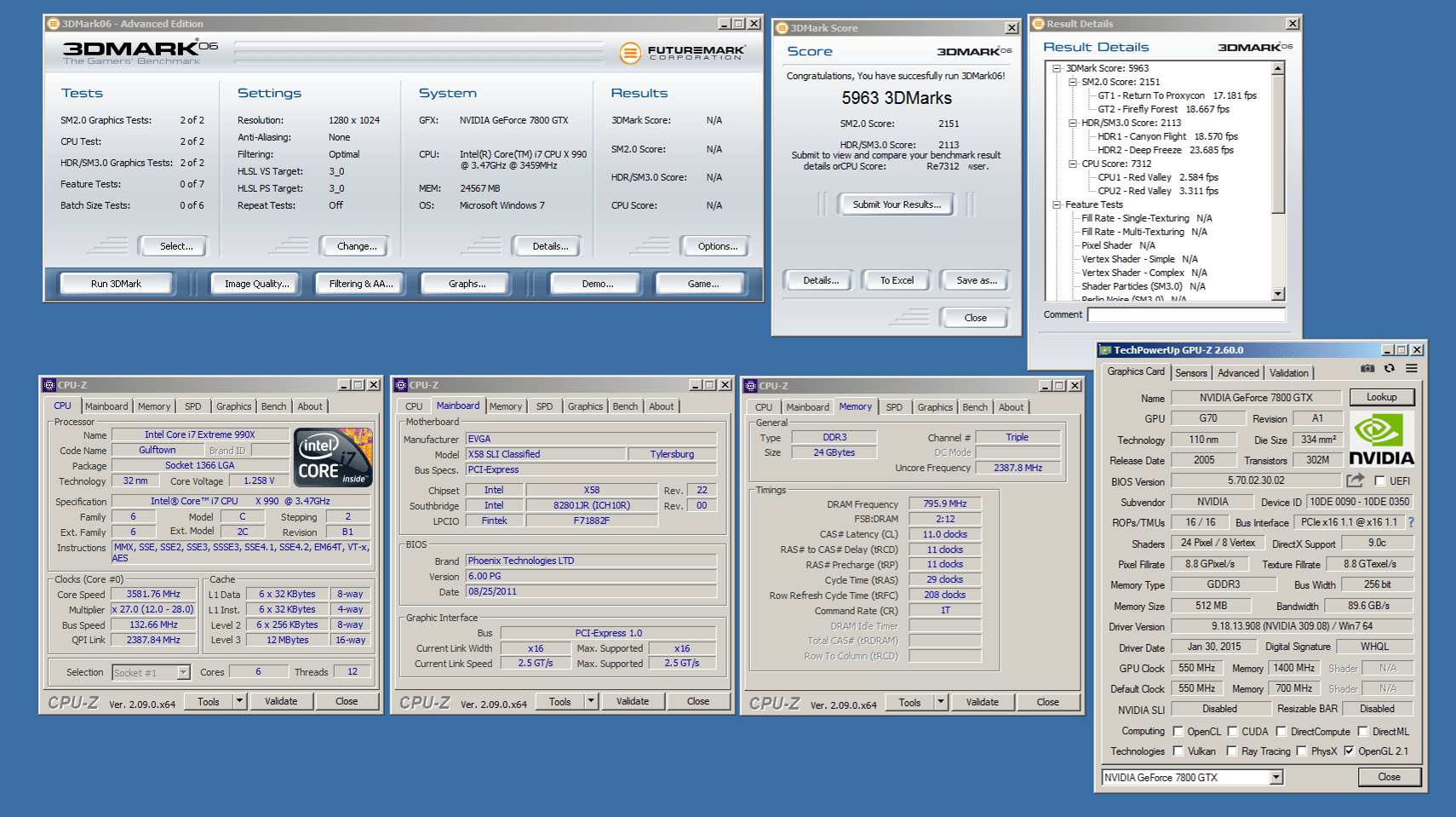1456x817 pixels.
Task: Select HDR2 - Deep Freeze result row
Action: tap(1165, 150)
